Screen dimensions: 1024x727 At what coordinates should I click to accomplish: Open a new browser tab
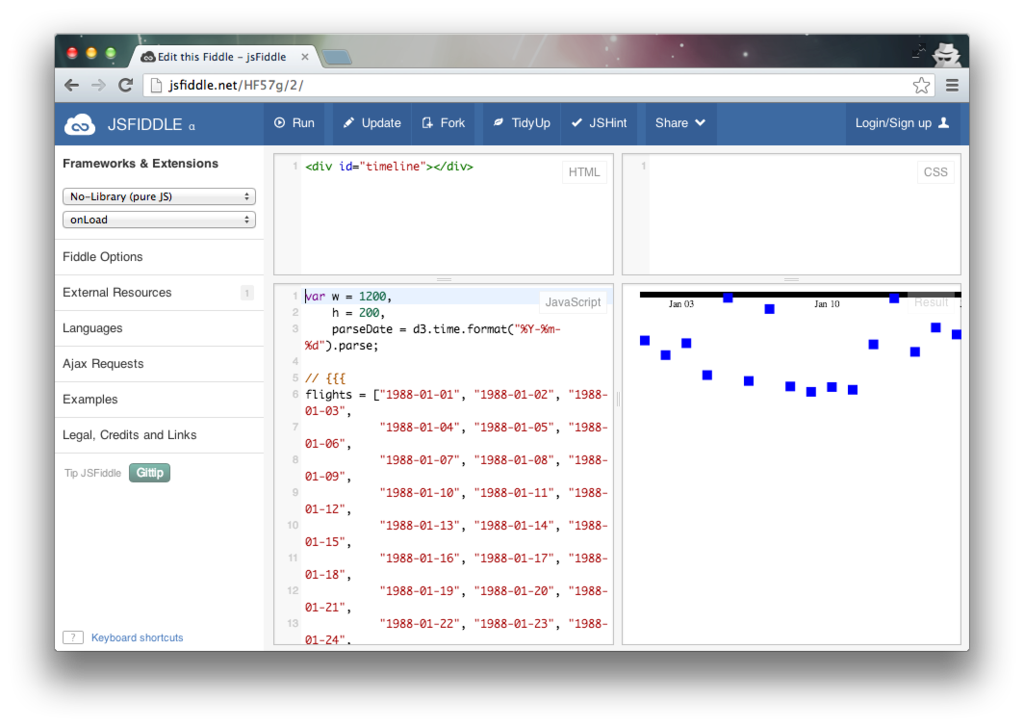click(x=337, y=57)
